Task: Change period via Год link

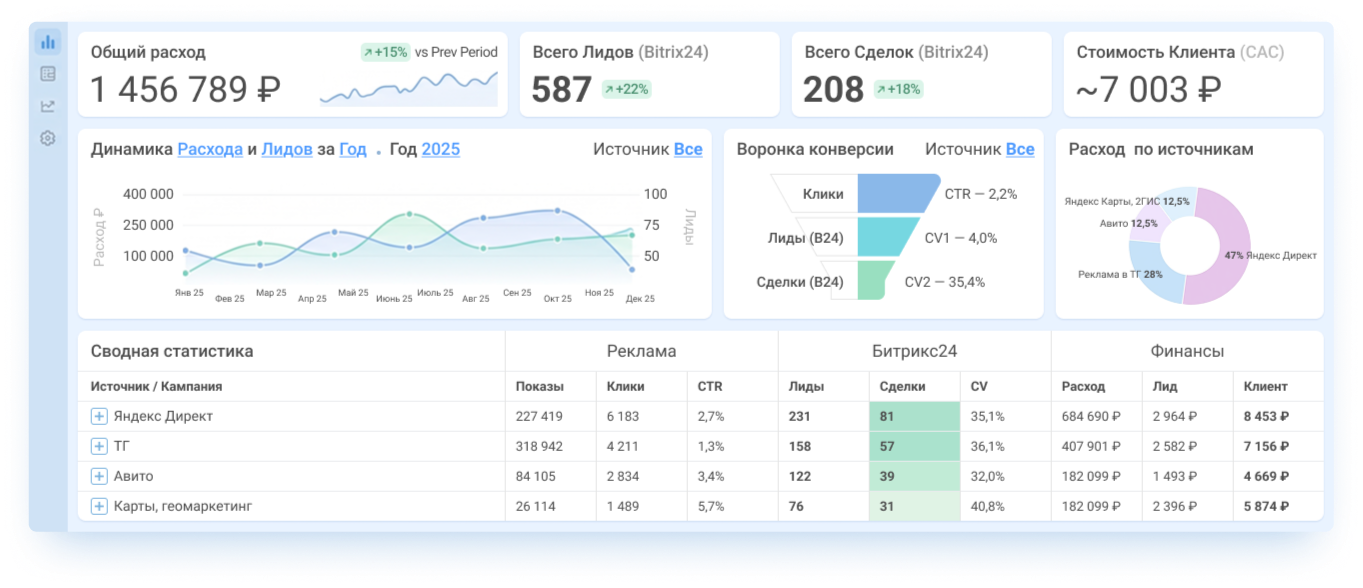Action: [353, 150]
